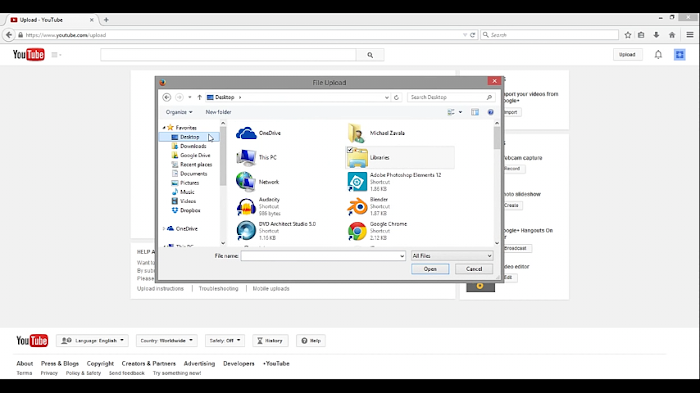
Task: Click the YouTube search magnifier button
Action: (370, 55)
